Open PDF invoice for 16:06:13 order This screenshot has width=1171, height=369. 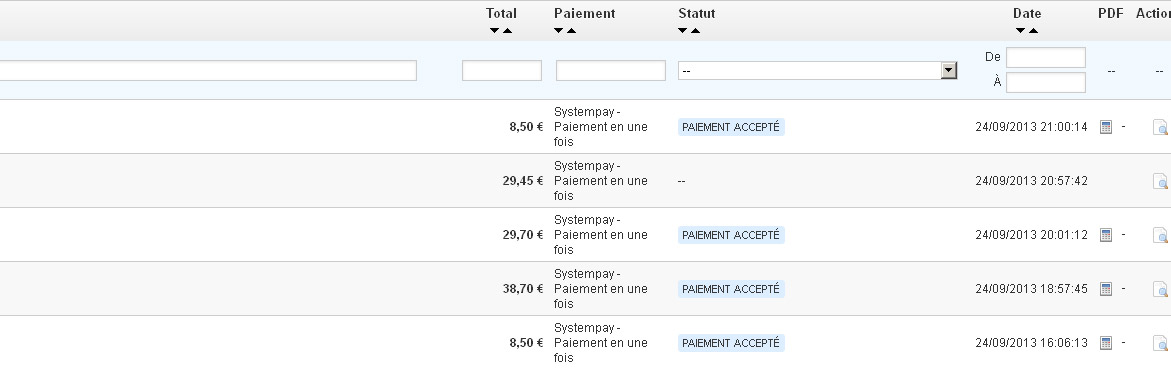pos(1106,343)
